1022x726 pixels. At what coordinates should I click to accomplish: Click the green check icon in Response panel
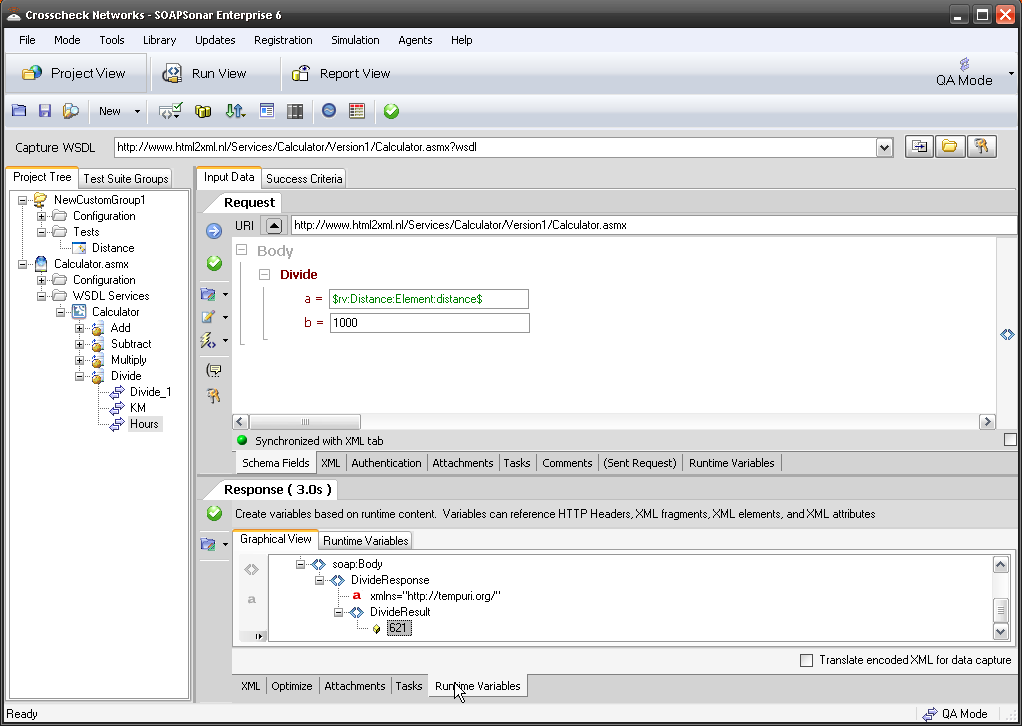pos(214,513)
